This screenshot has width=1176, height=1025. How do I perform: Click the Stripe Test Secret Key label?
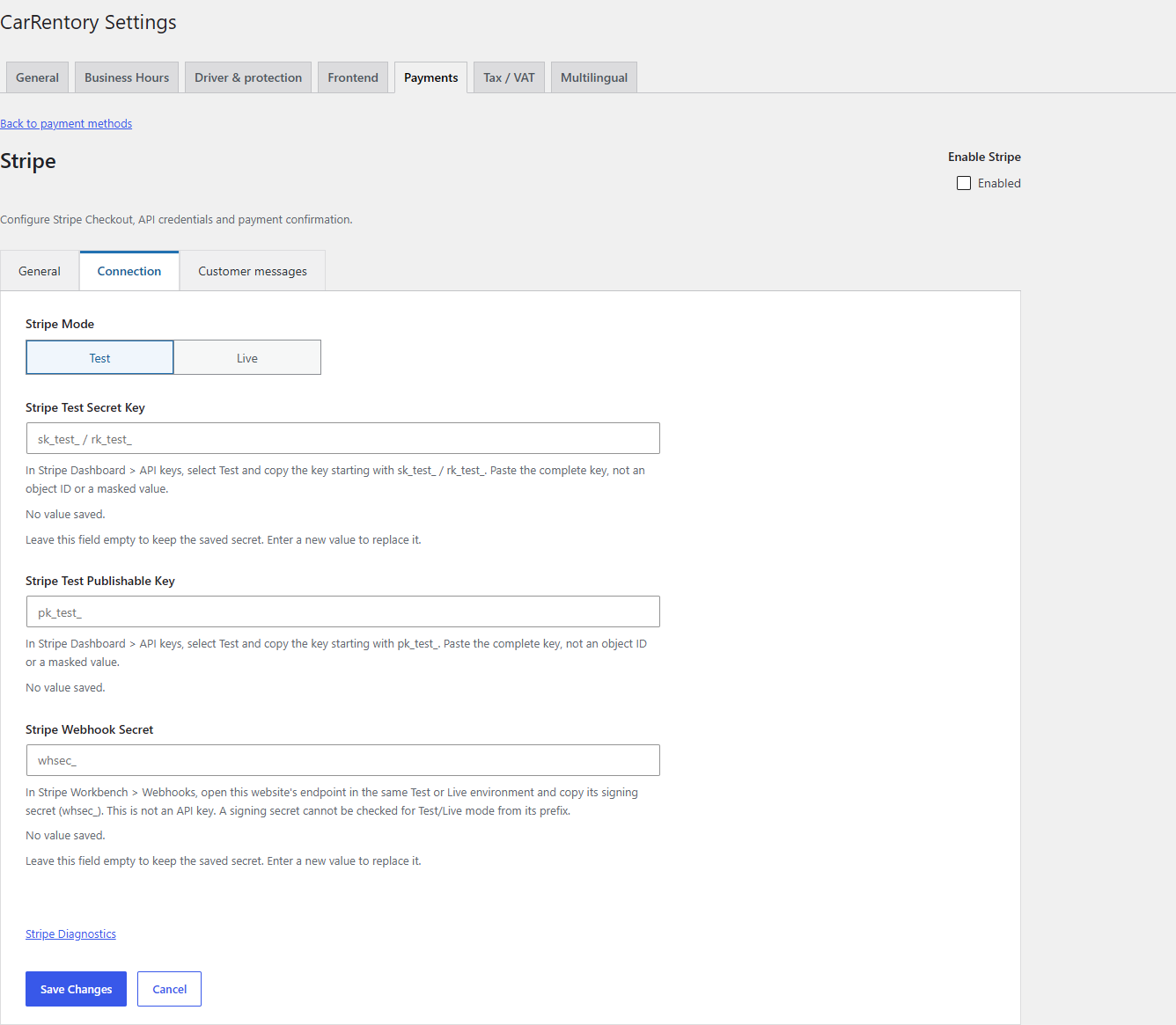85,407
